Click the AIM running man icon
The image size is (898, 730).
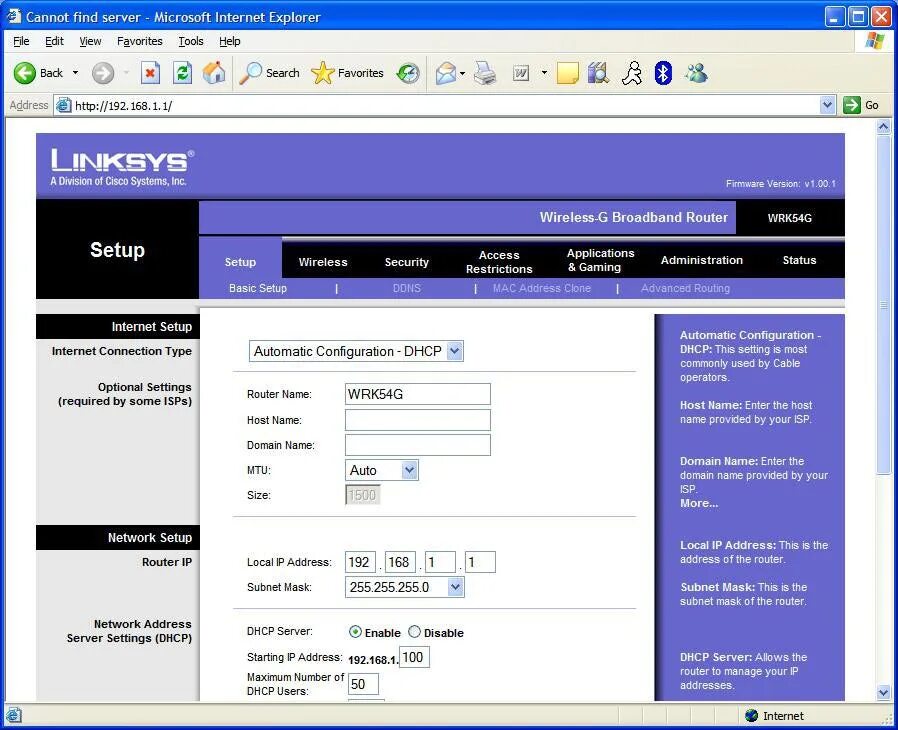[632, 73]
